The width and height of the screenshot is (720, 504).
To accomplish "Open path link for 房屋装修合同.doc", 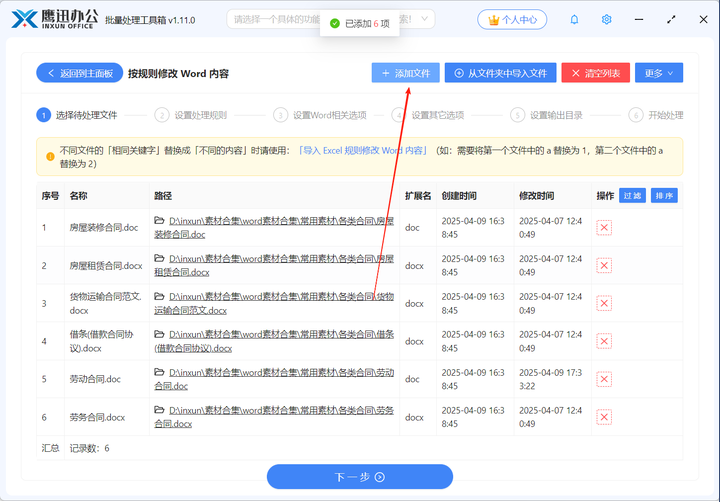I will pos(274,228).
